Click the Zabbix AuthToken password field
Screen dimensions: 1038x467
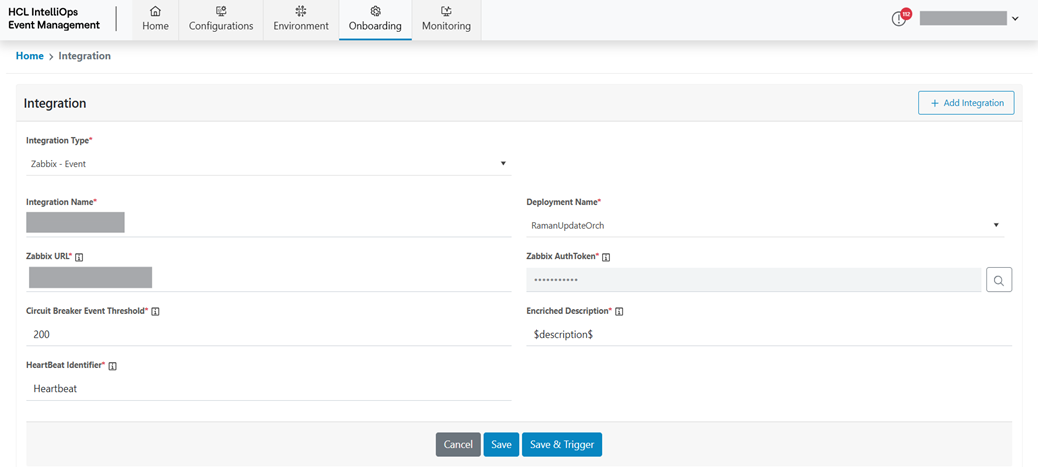[754, 280]
